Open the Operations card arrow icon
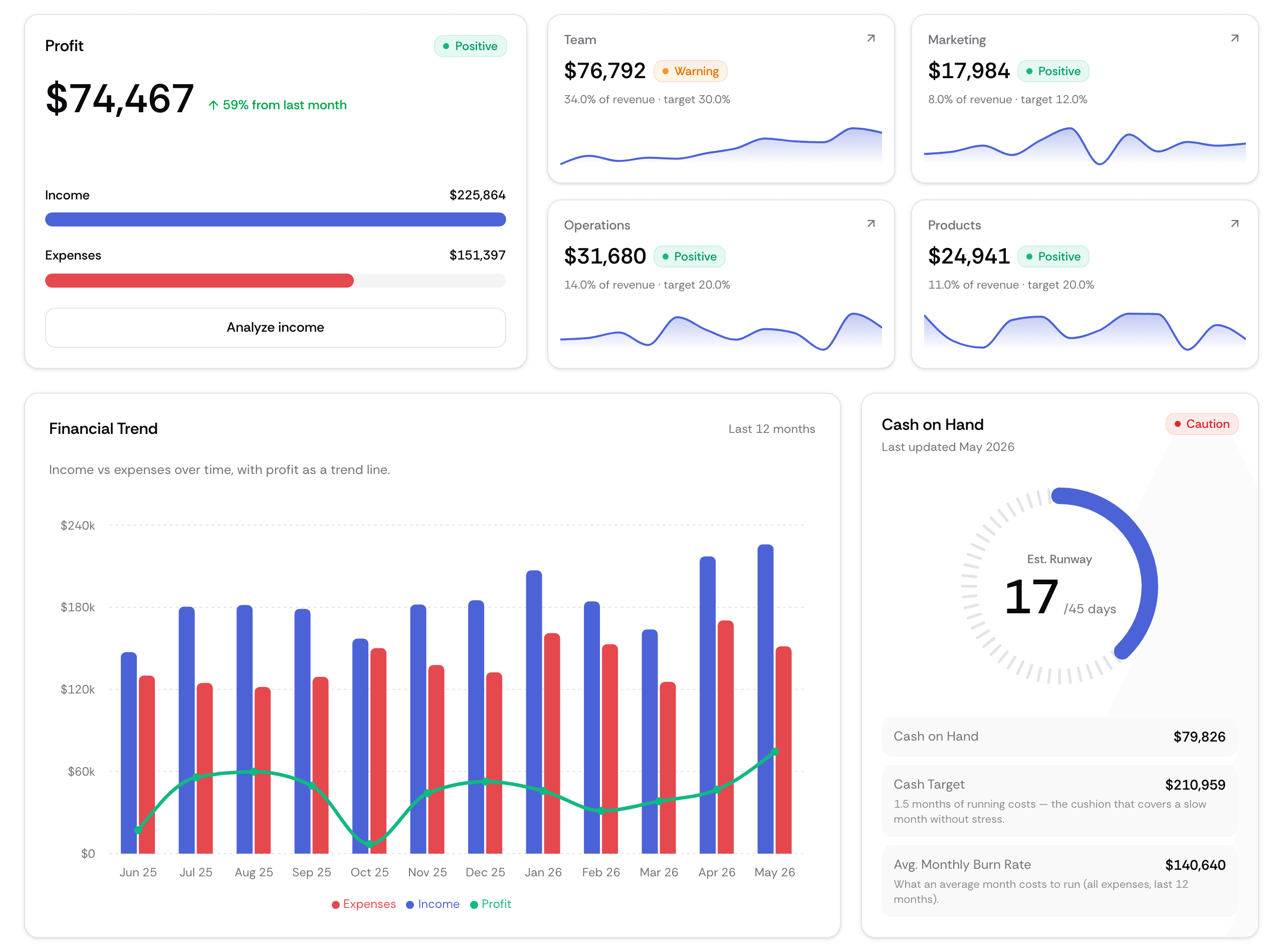This screenshot has width=1283, height=952. (871, 223)
